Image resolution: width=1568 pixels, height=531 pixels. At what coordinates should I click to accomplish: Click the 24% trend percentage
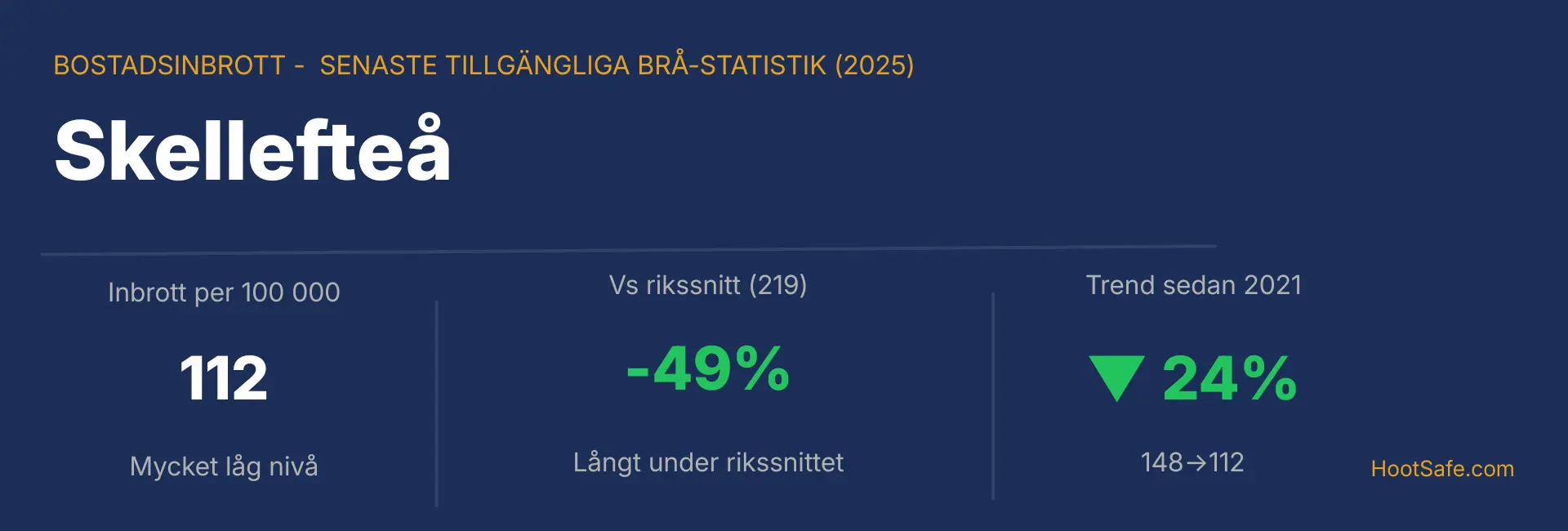1229,379
